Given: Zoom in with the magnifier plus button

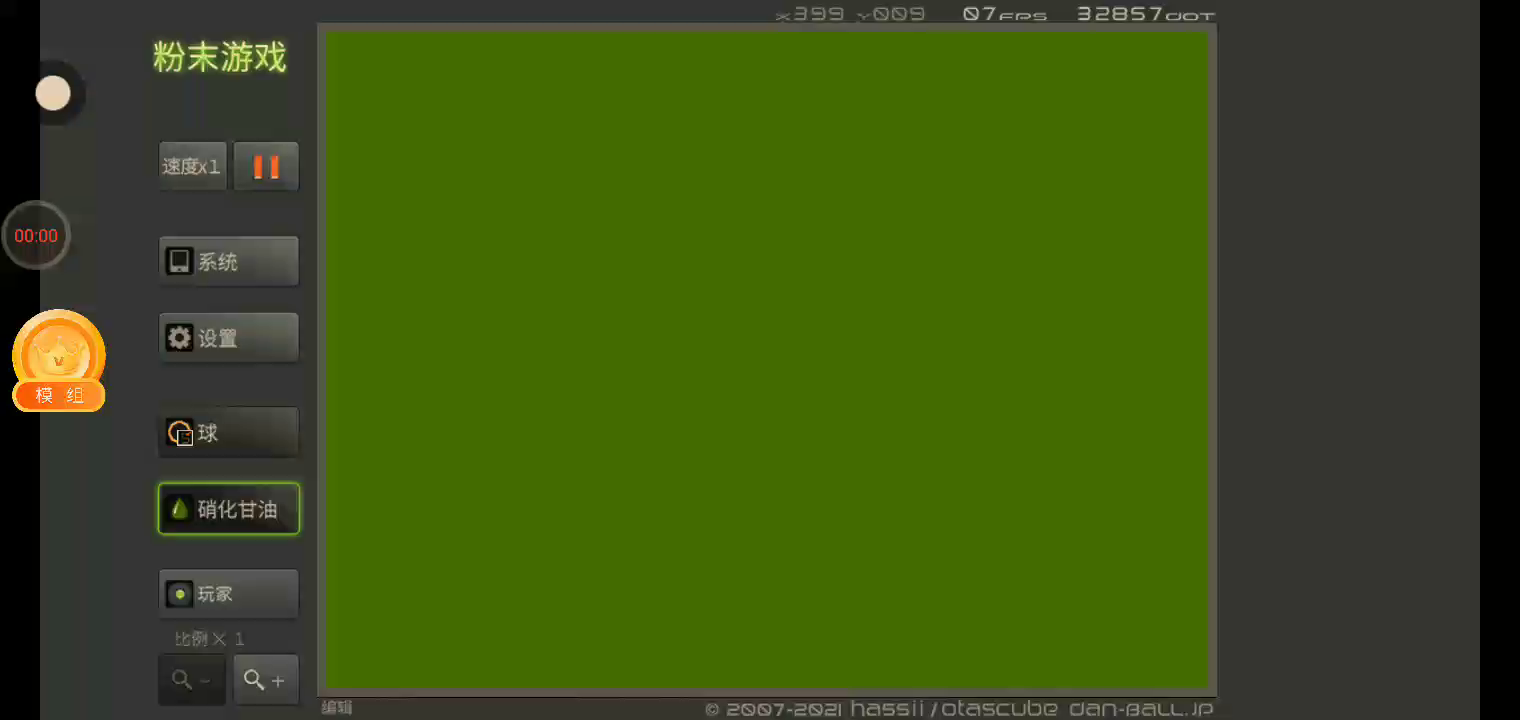Looking at the screenshot, I should 266,680.
